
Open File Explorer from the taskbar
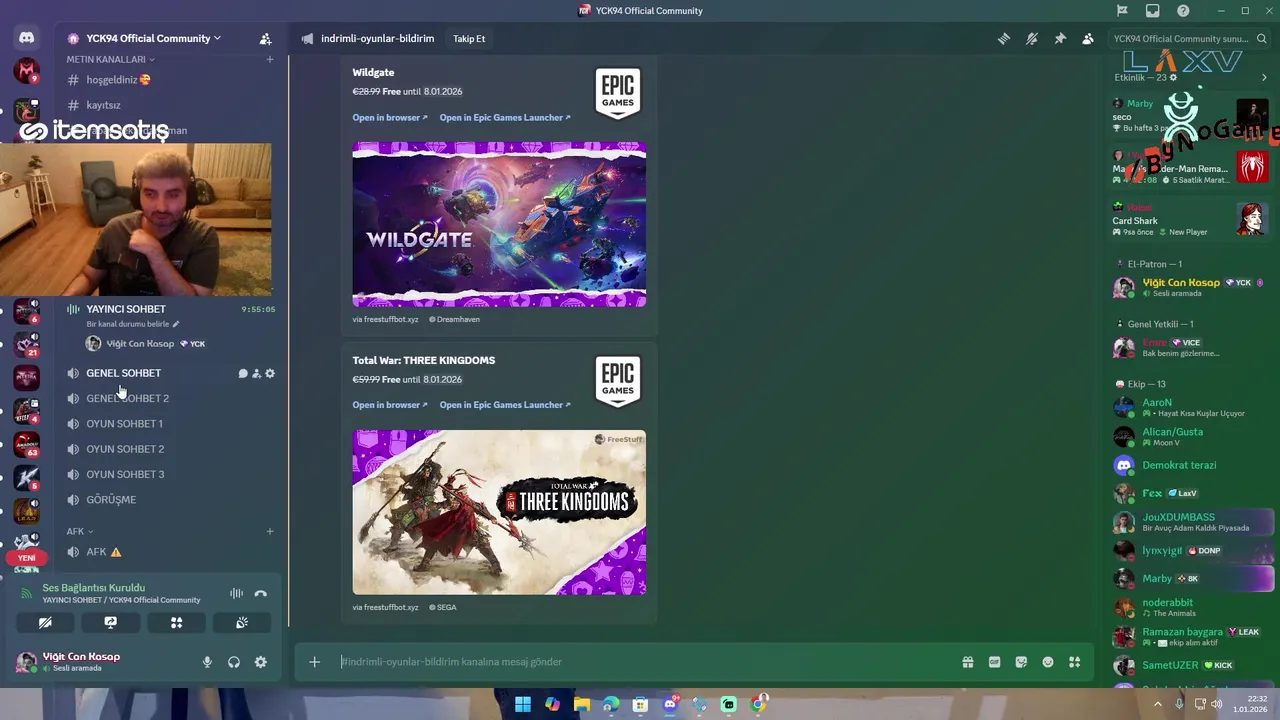(582, 704)
